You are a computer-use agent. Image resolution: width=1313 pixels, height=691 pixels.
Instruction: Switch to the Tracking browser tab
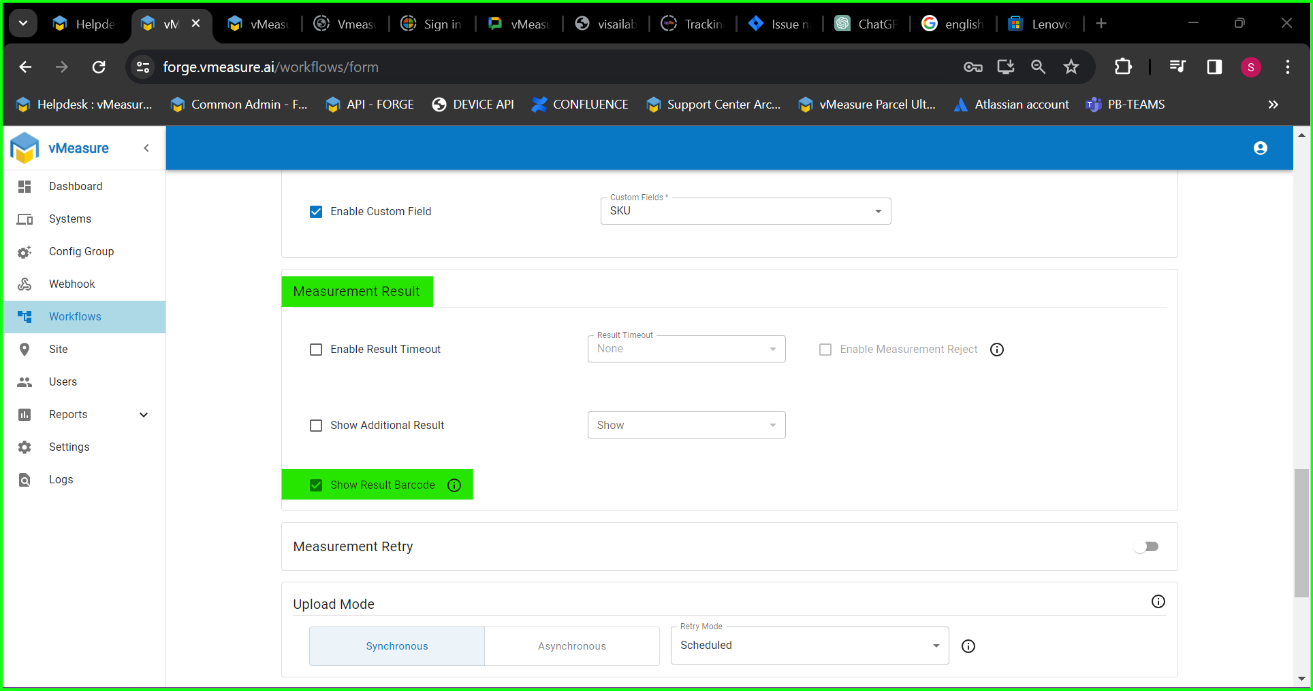click(x=692, y=24)
